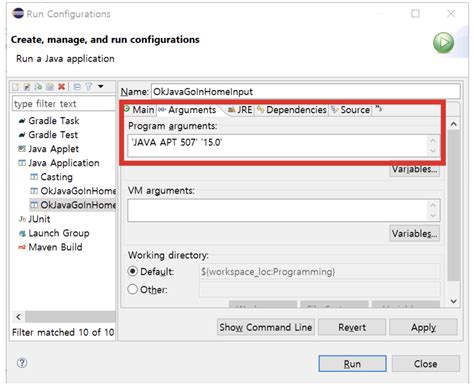Focus the type filter text field
Viewport: 474px width, 387px height.
pyautogui.click(x=63, y=104)
